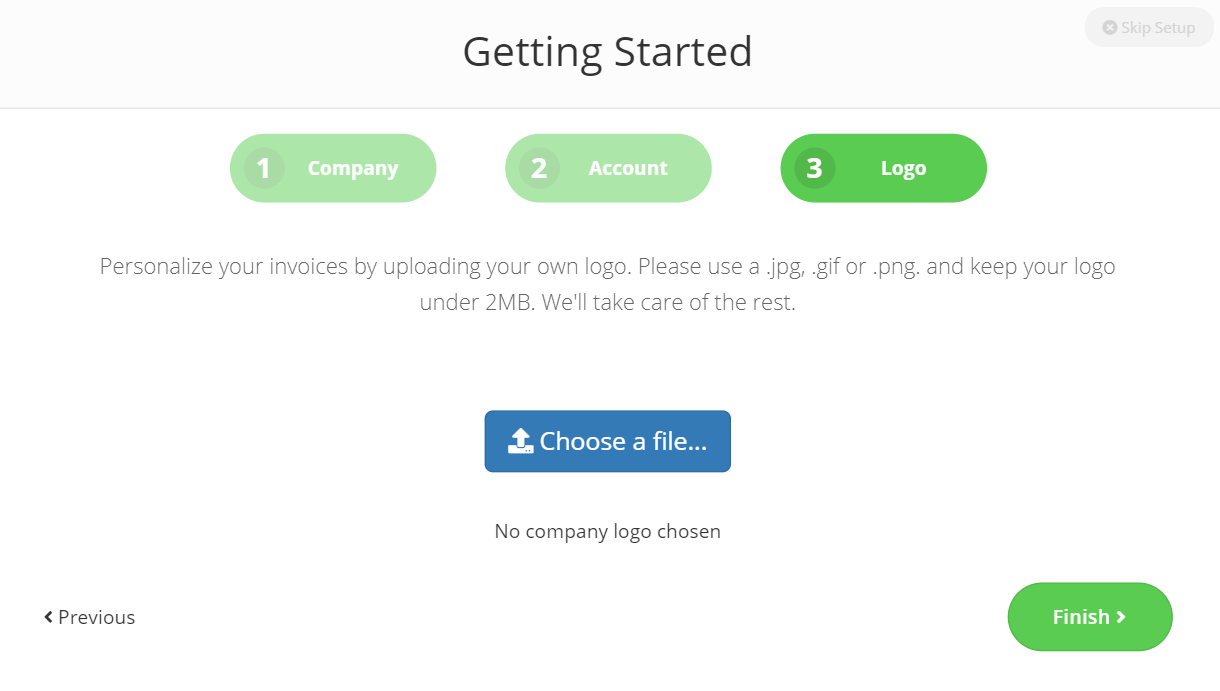1220x691 pixels.
Task: Complete setup with the Finish button
Action: (1090, 617)
